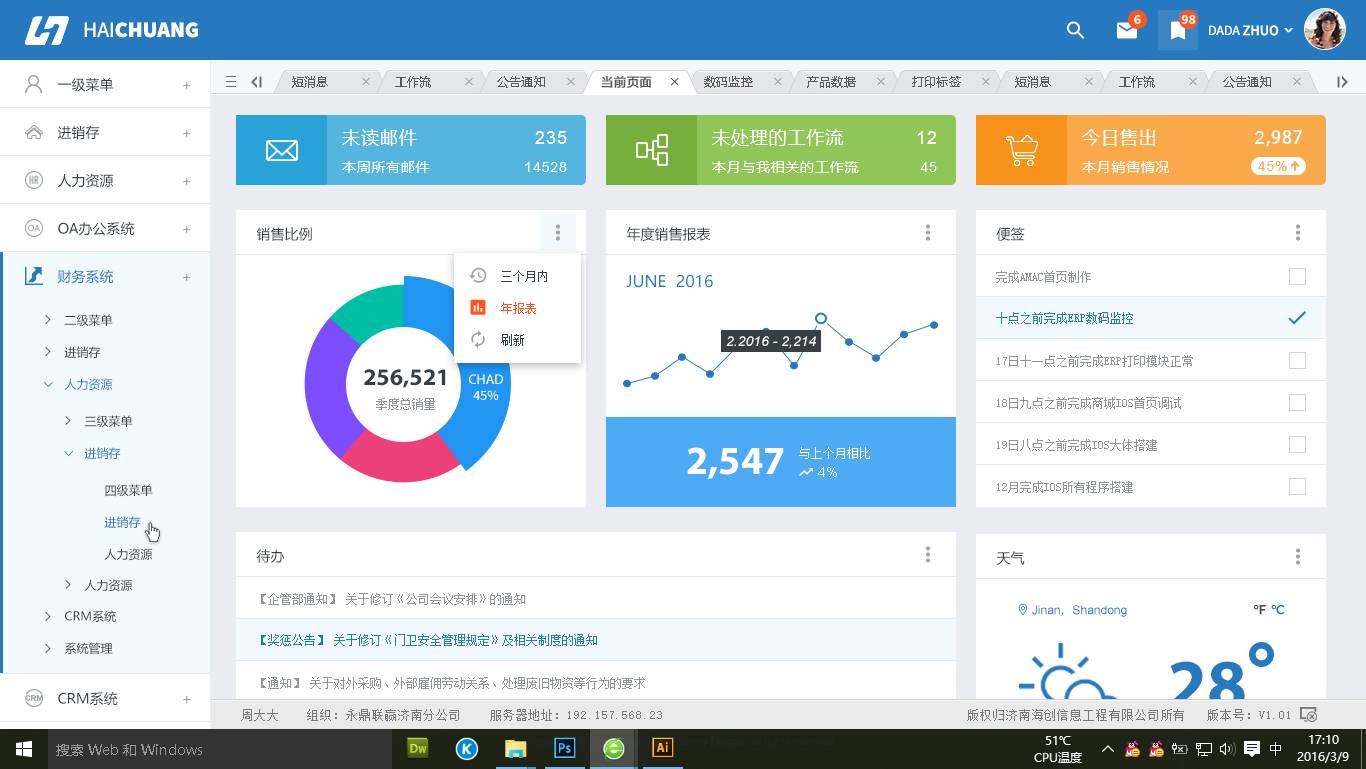Open the mail icon with badge 6

pyautogui.click(x=1127, y=30)
